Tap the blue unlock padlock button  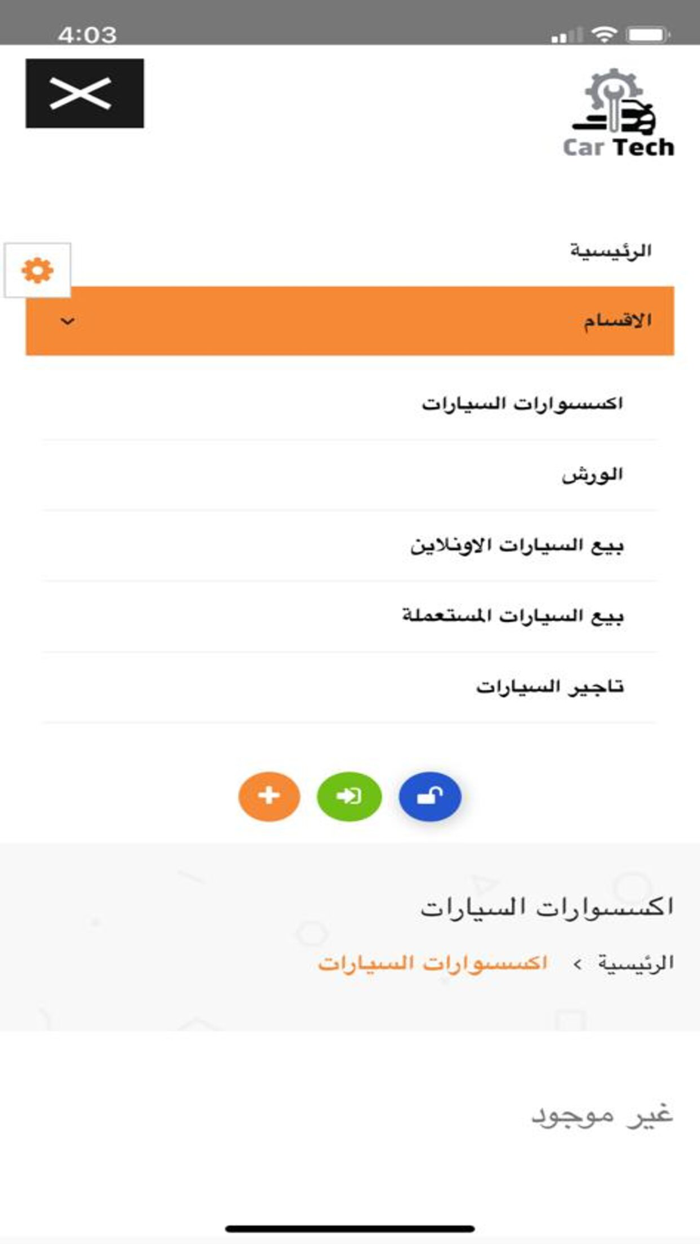430,797
